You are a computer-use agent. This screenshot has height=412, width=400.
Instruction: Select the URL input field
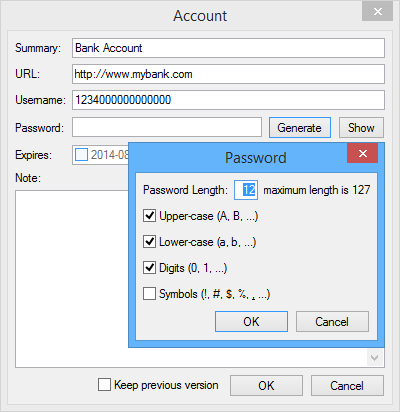pyautogui.click(x=228, y=74)
